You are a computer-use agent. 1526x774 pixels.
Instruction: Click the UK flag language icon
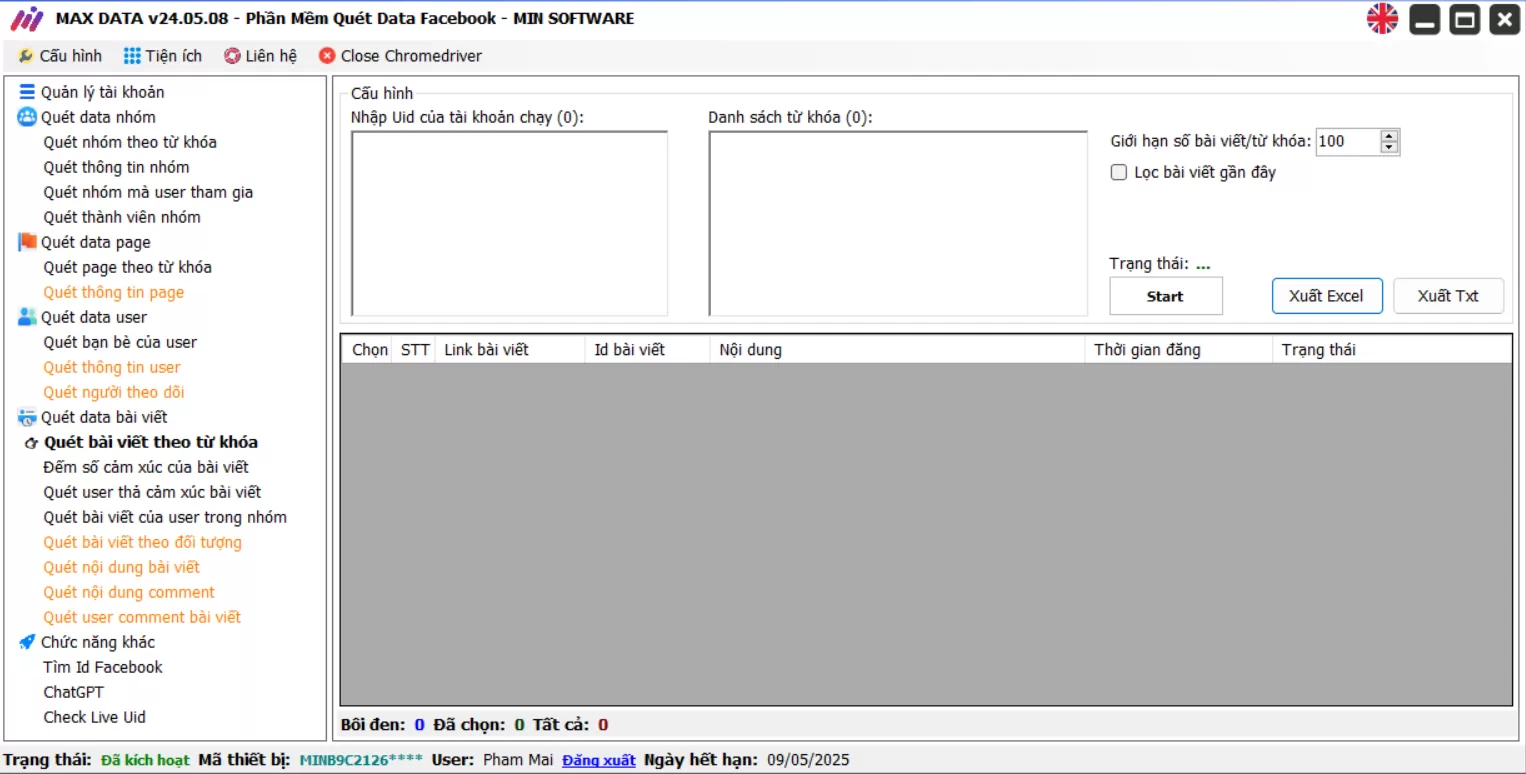[x=1382, y=19]
